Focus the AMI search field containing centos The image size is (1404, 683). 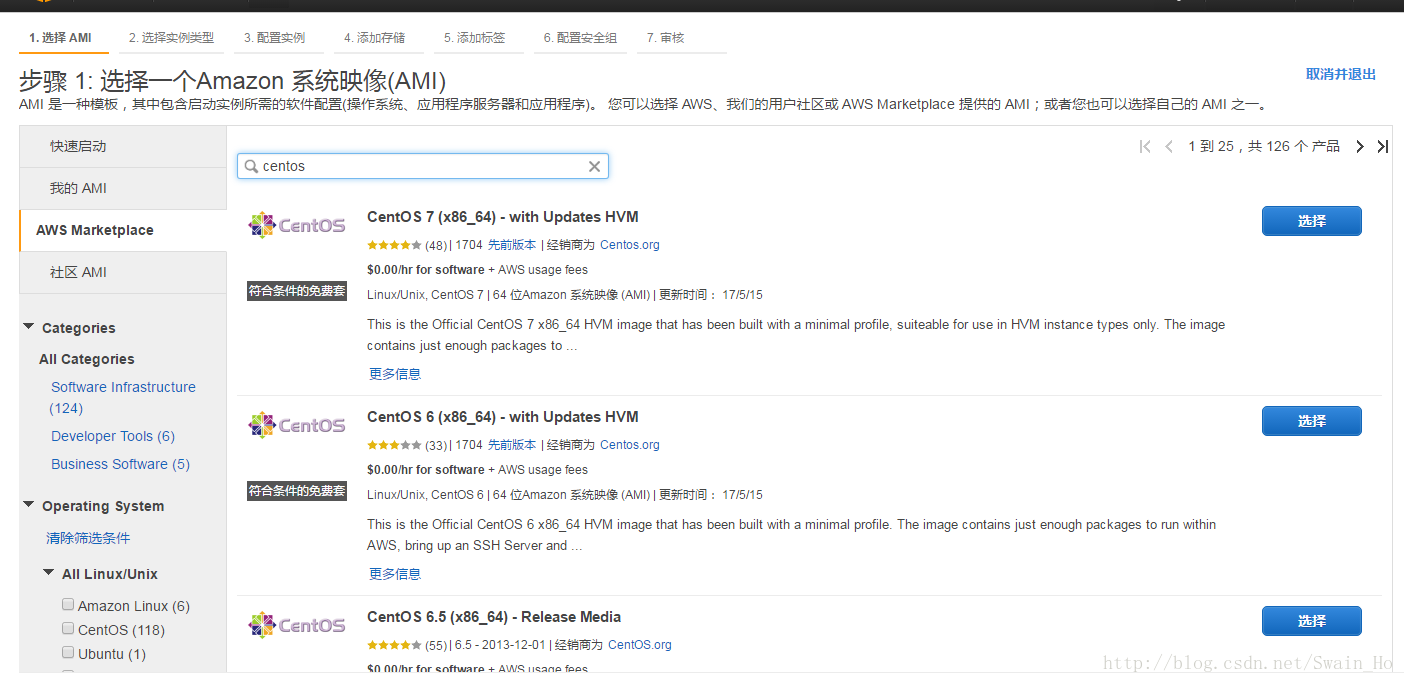point(422,166)
